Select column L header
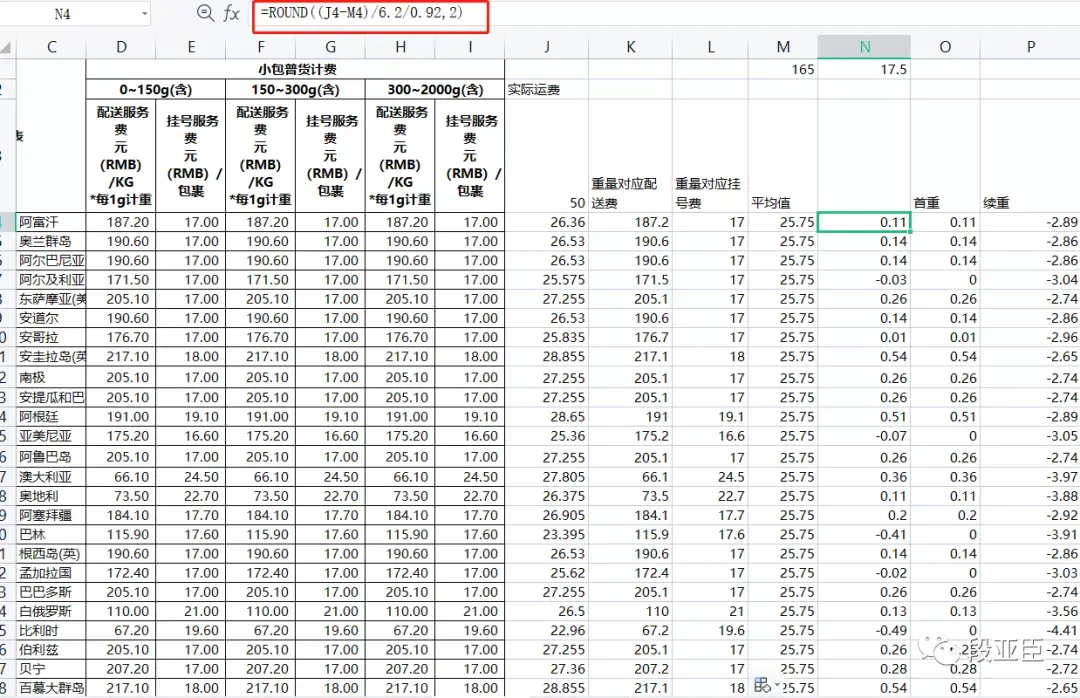 (710, 47)
